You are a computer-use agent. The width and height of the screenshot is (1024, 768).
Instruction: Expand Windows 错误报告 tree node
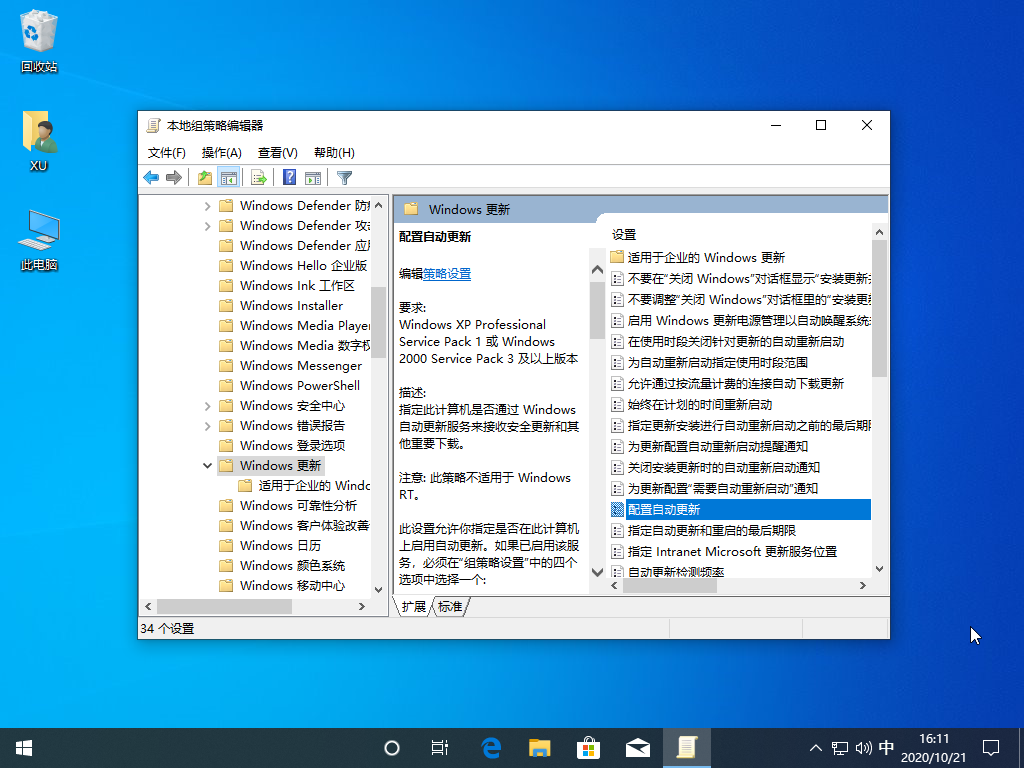[207, 426]
